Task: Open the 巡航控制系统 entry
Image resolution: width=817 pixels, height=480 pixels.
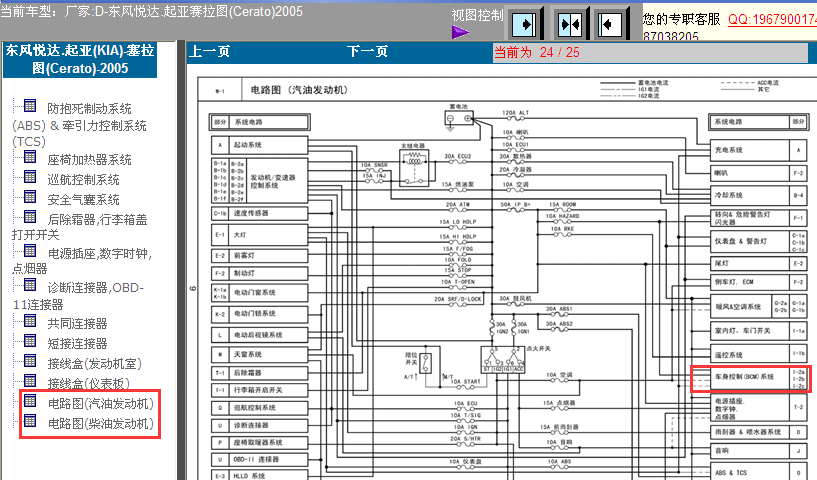Action: click(83, 180)
